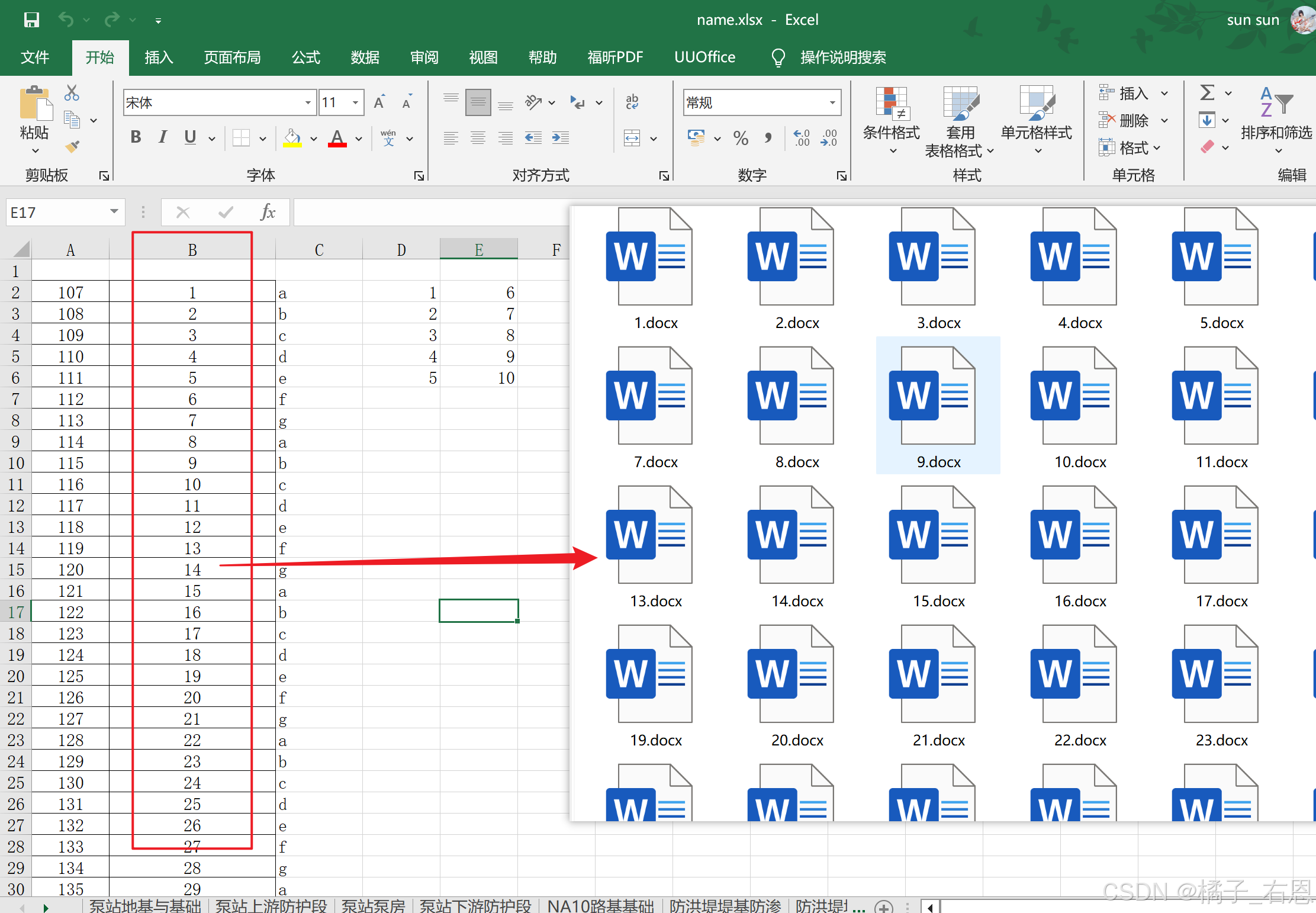Open the font name dropdown

click(x=308, y=103)
